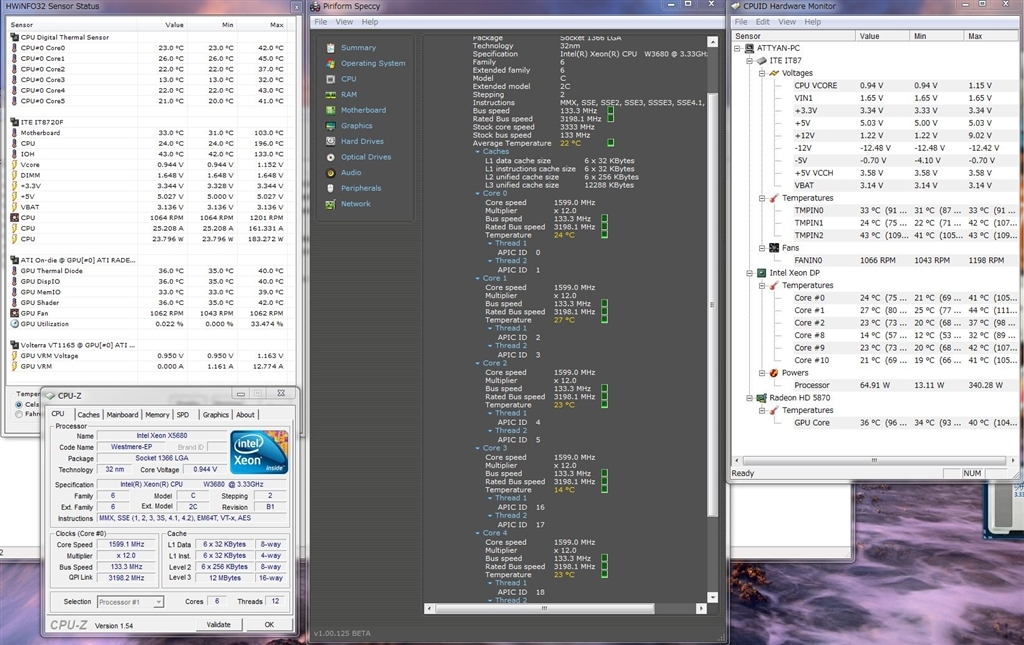This screenshot has width=1024, height=645.
Task: Select the Optical Drives disc icon
Action: point(330,157)
